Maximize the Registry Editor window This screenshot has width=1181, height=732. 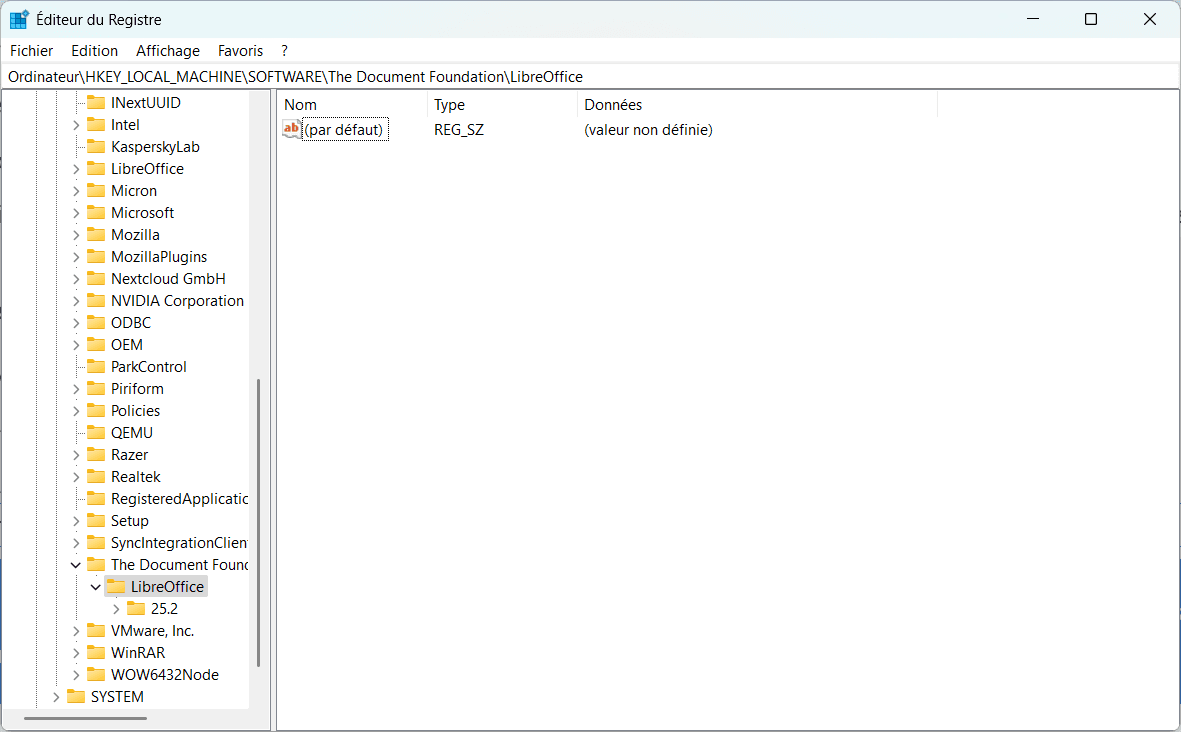click(1091, 20)
